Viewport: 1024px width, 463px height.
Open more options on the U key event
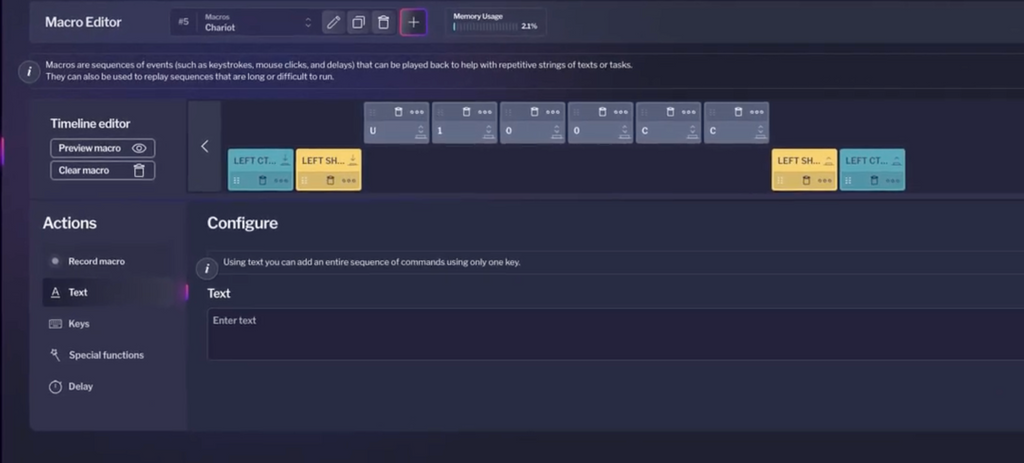click(417, 111)
